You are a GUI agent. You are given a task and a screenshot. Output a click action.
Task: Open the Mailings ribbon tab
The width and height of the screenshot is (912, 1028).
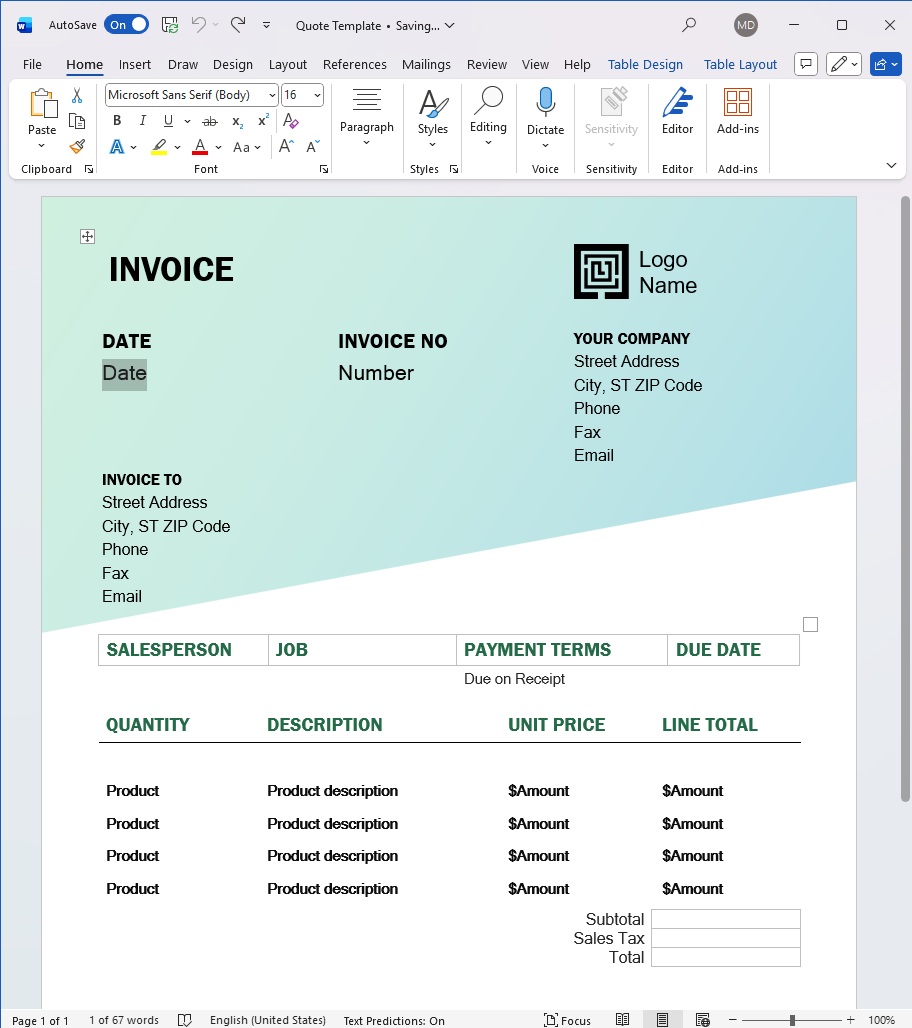click(426, 64)
